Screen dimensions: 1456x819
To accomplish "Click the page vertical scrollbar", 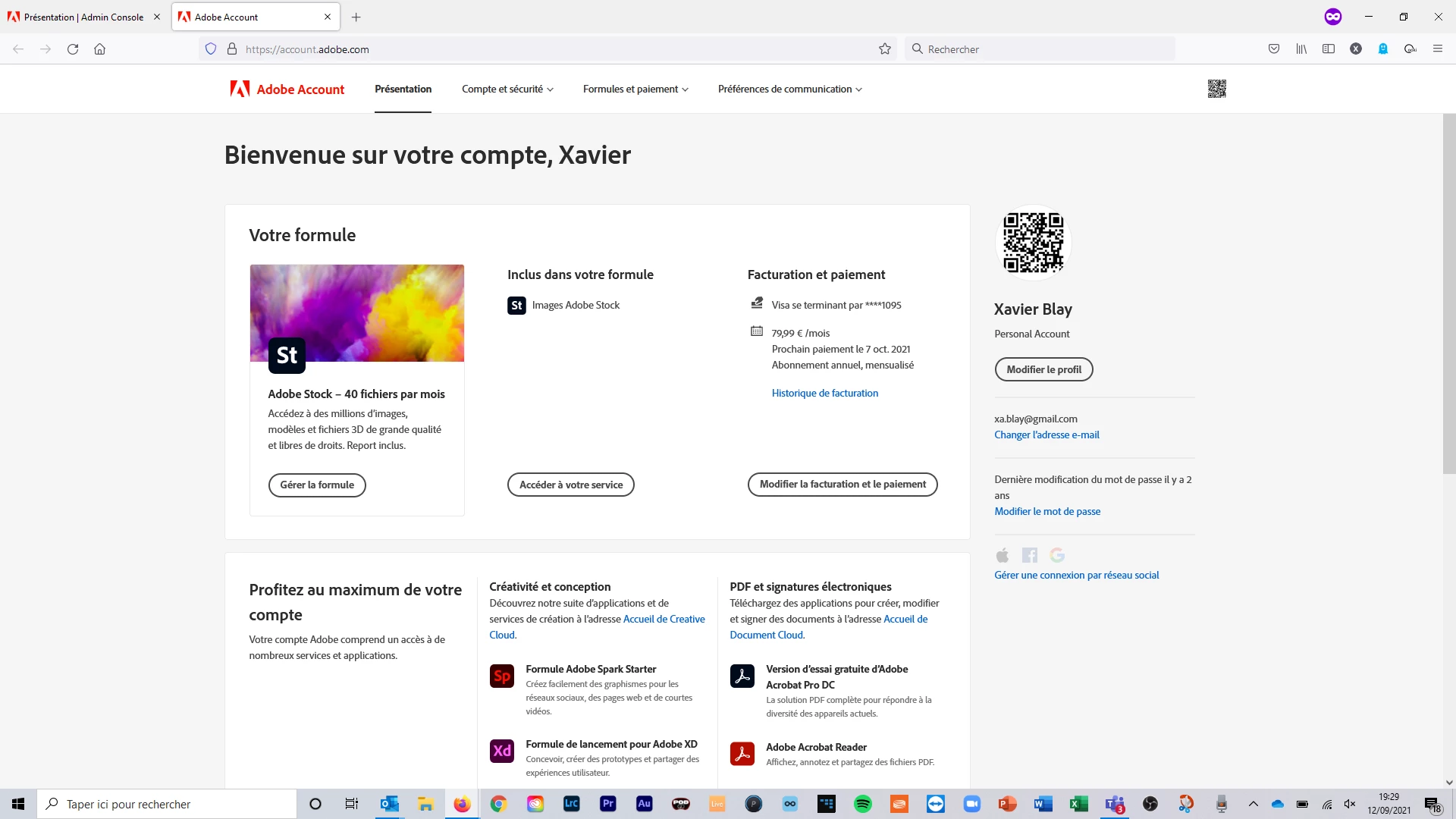I will click(1448, 296).
